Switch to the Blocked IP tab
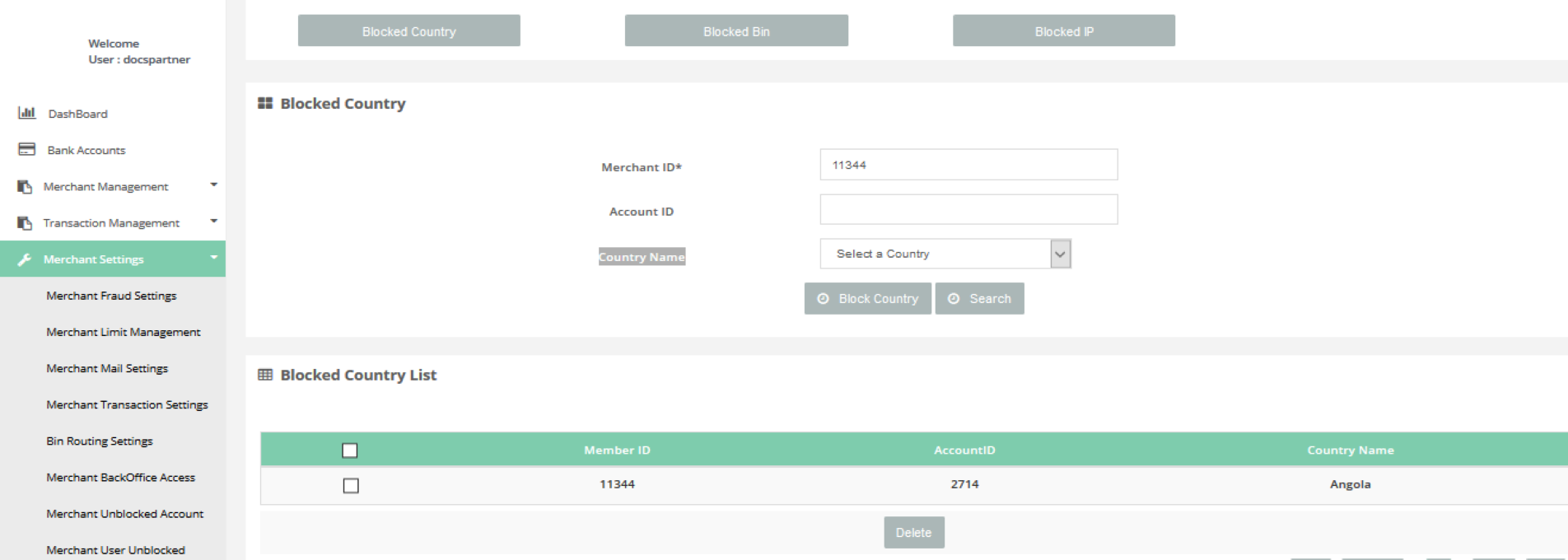The height and width of the screenshot is (560, 1568). tap(1063, 31)
